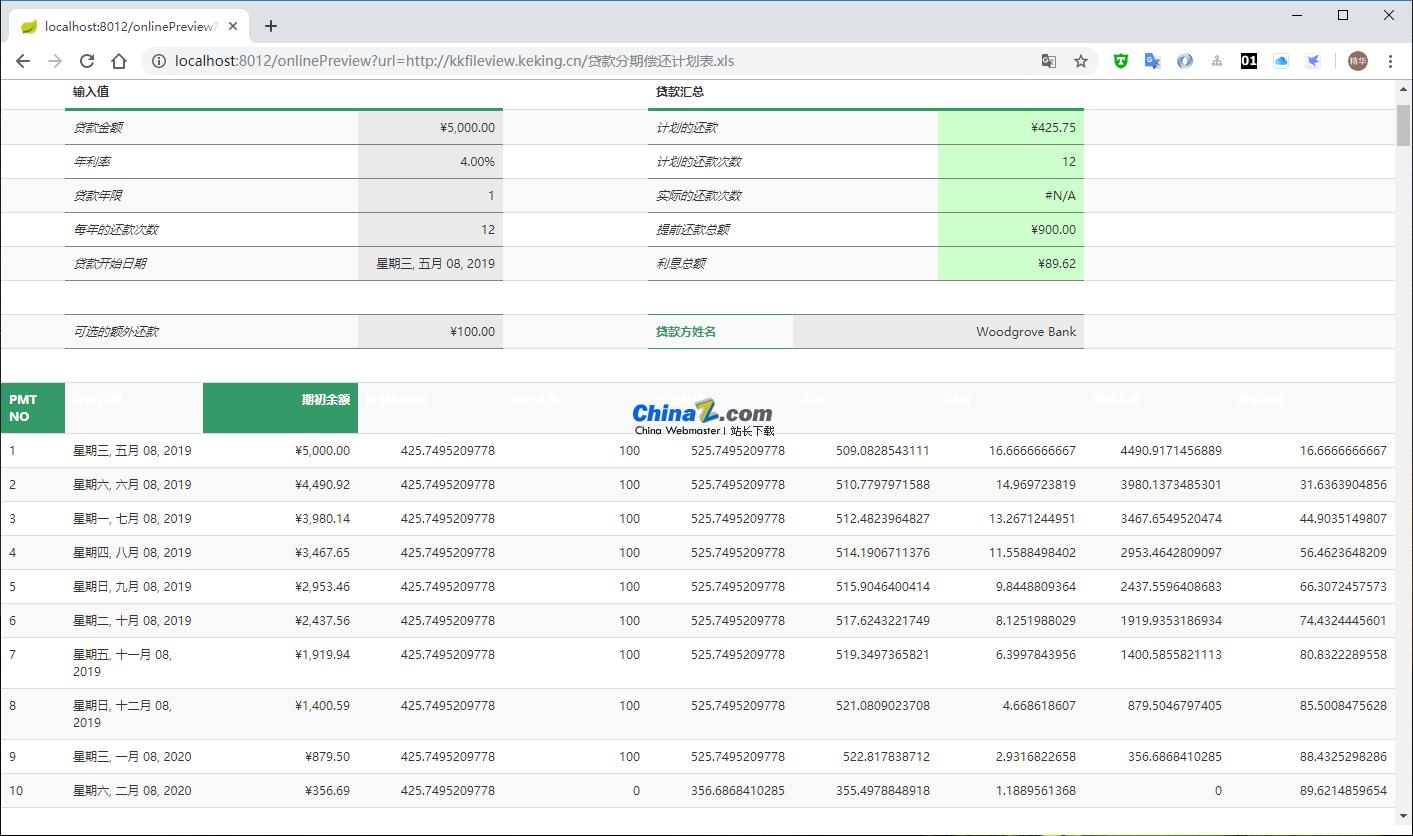Select the 每年的还款次数 label cell
The image size is (1413, 836).
[211, 230]
